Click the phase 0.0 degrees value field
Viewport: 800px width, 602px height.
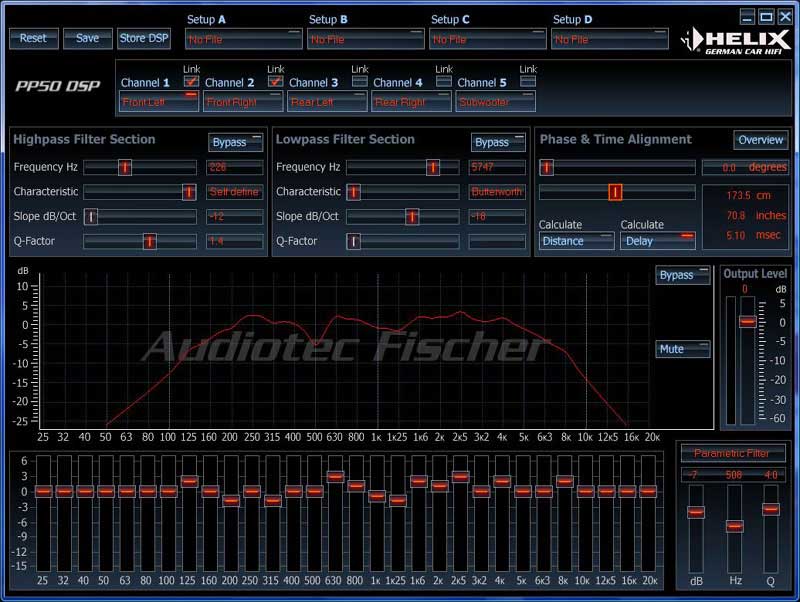point(745,167)
